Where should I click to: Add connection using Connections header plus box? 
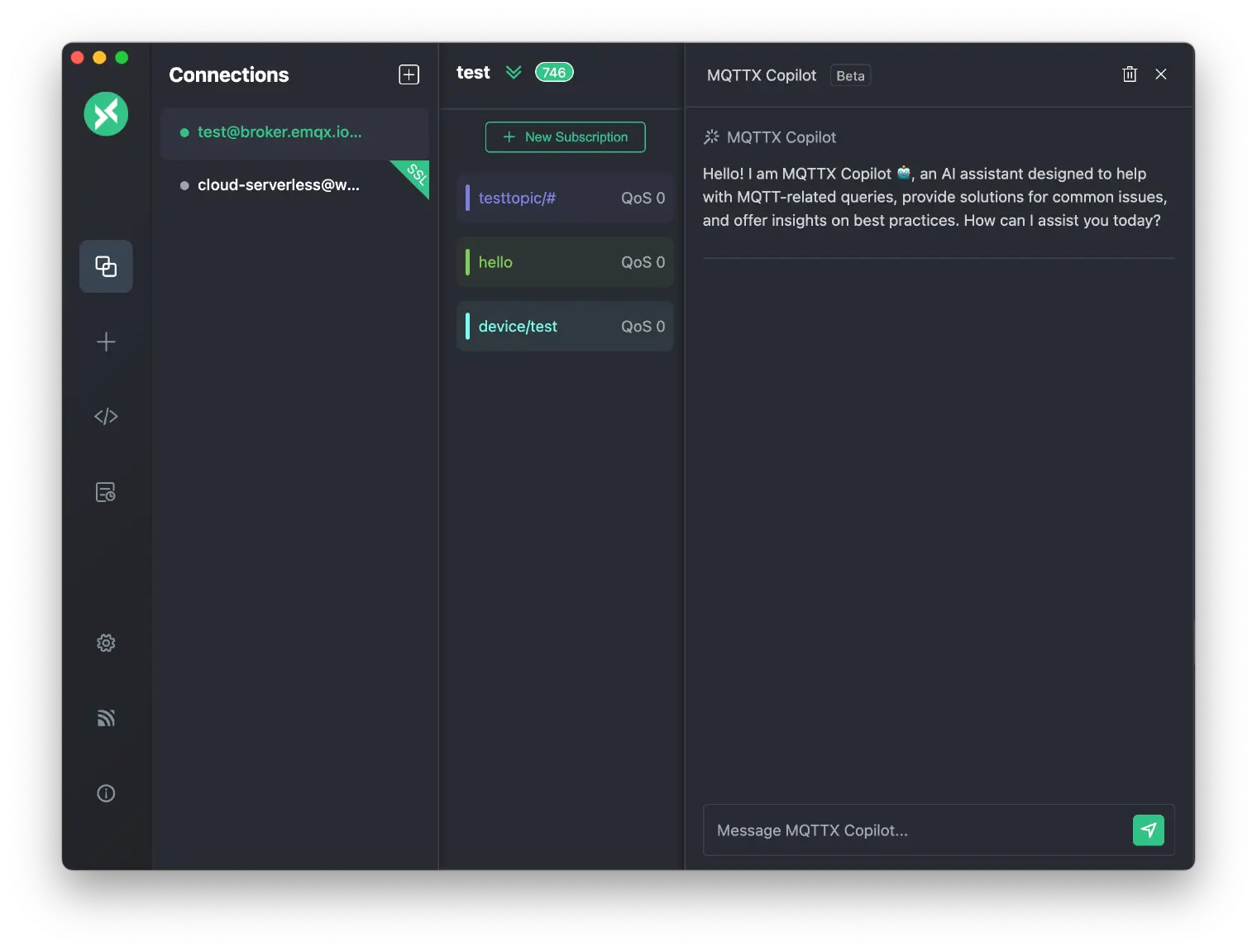[409, 74]
